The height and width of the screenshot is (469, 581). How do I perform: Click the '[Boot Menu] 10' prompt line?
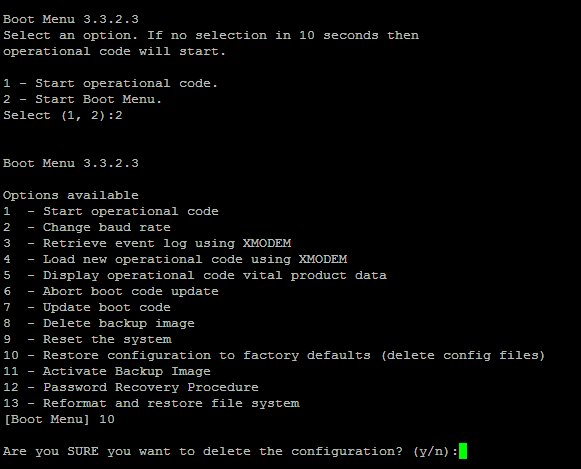[59, 419]
